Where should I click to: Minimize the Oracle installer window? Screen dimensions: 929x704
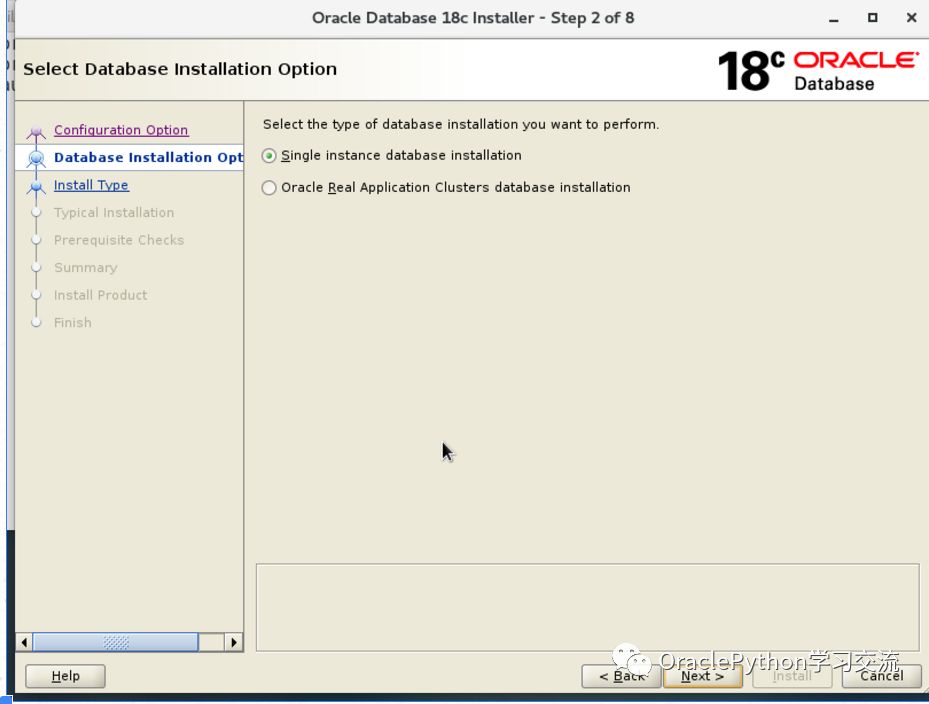click(834, 18)
